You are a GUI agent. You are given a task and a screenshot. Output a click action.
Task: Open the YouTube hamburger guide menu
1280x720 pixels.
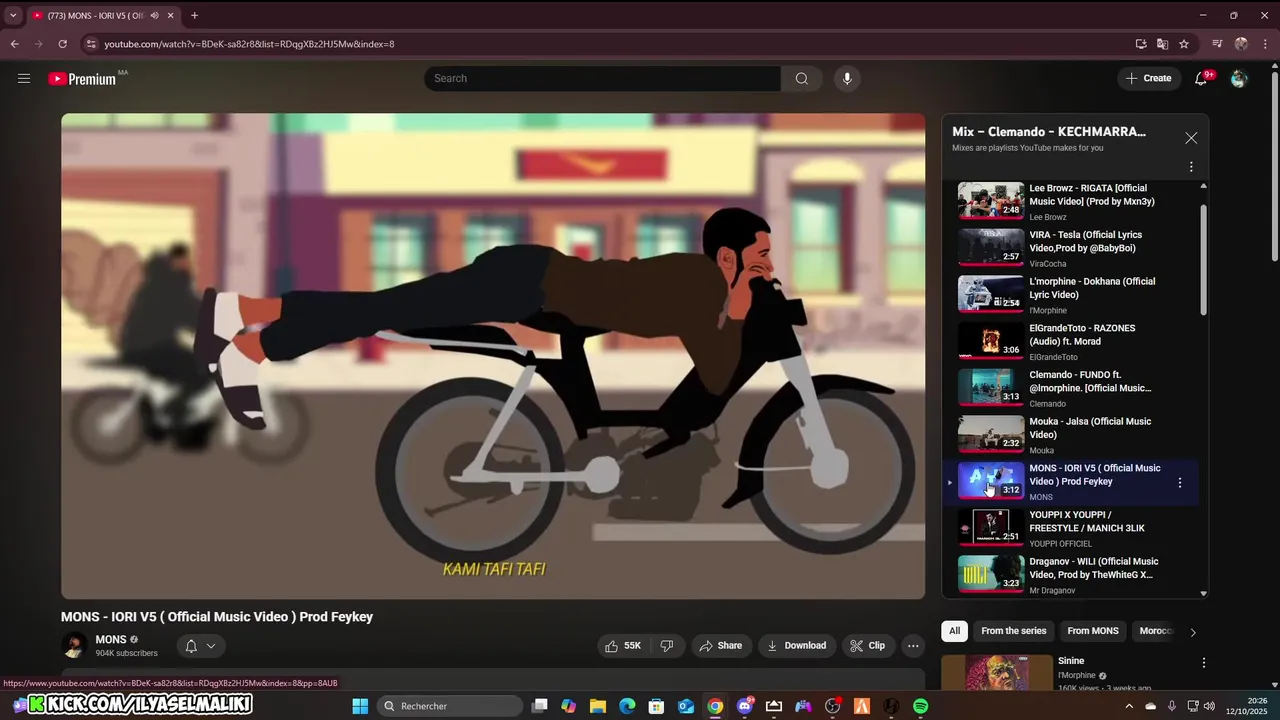point(24,78)
